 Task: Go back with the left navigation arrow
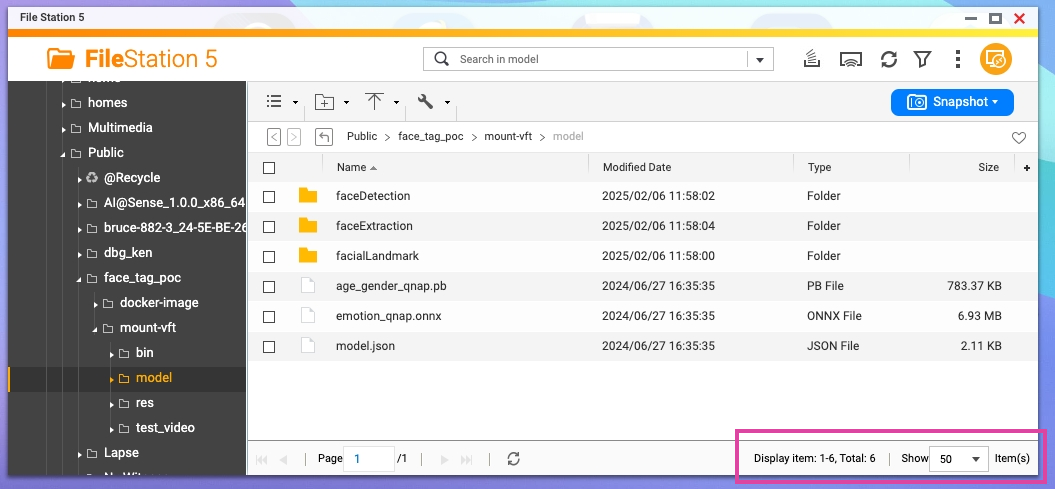coord(274,137)
